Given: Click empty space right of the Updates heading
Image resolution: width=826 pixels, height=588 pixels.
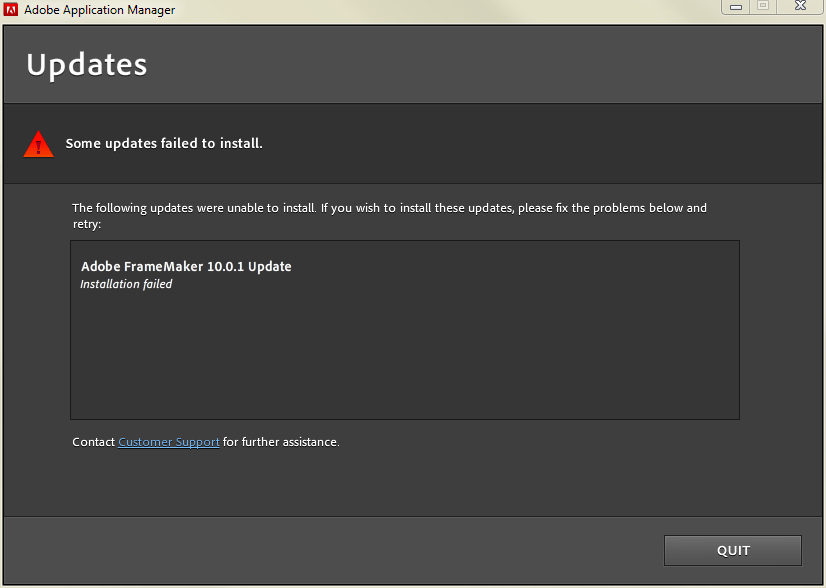Looking at the screenshot, I should click(x=480, y=65).
